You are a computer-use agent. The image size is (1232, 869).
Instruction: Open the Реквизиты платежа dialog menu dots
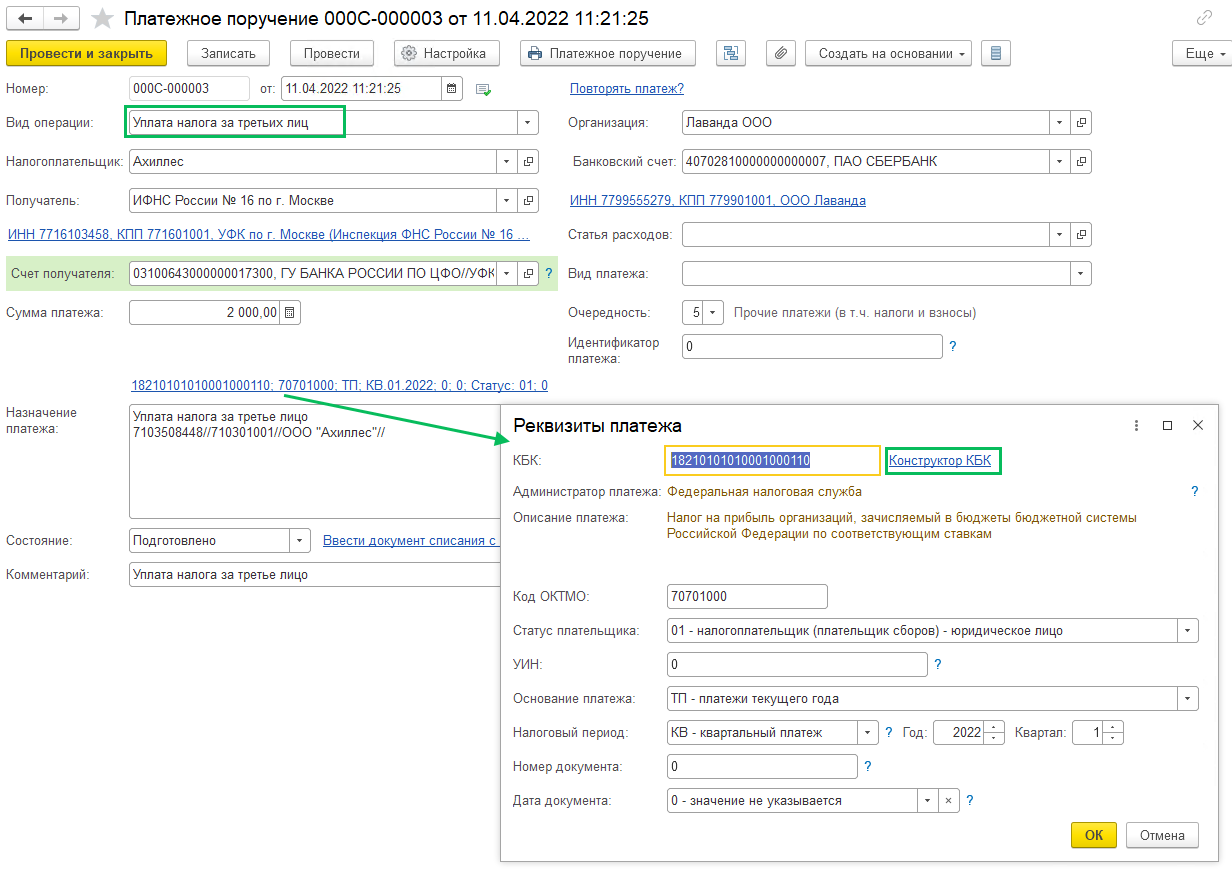(x=1136, y=426)
